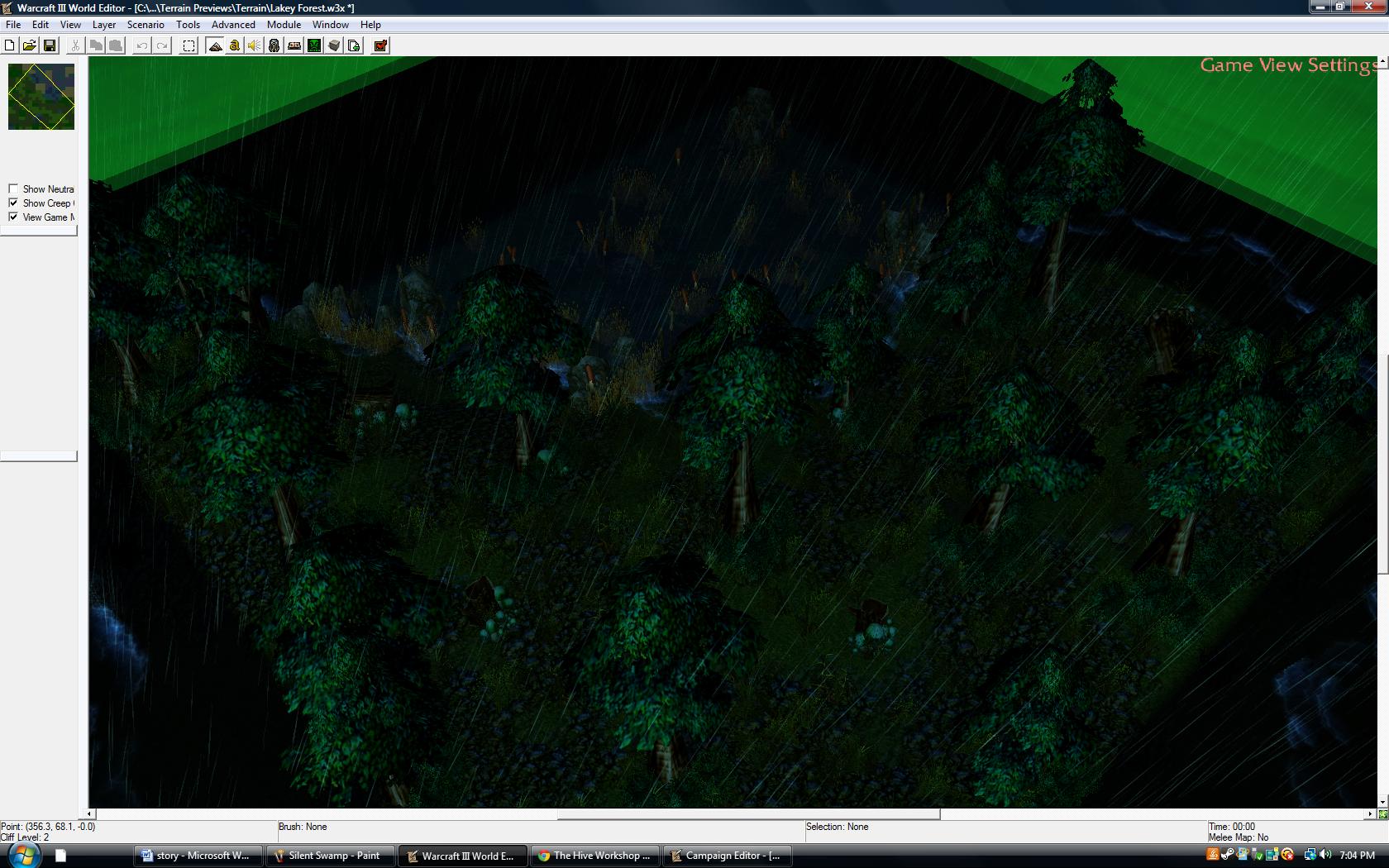
Task: Activate the dashed Selection Brush tool
Action: coord(189,45)
